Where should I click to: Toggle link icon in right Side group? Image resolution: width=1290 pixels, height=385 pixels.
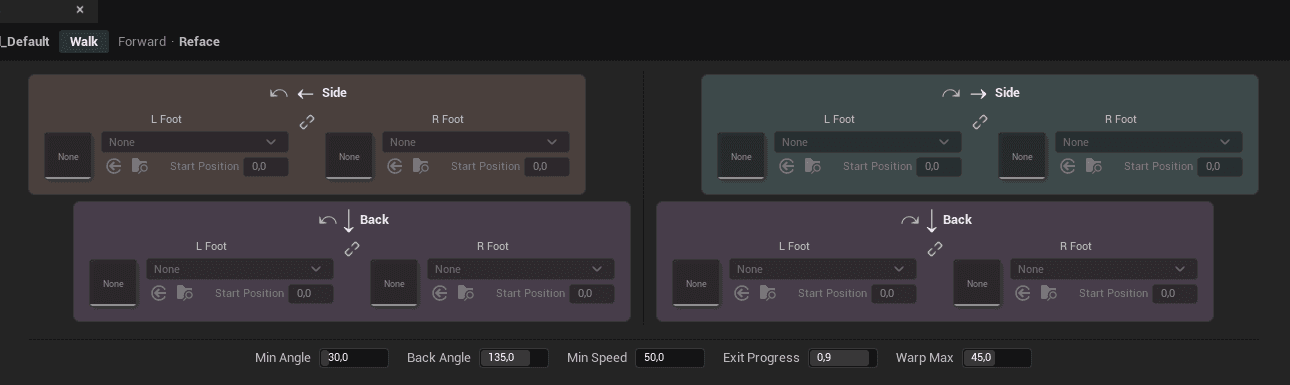coord(980,122)
